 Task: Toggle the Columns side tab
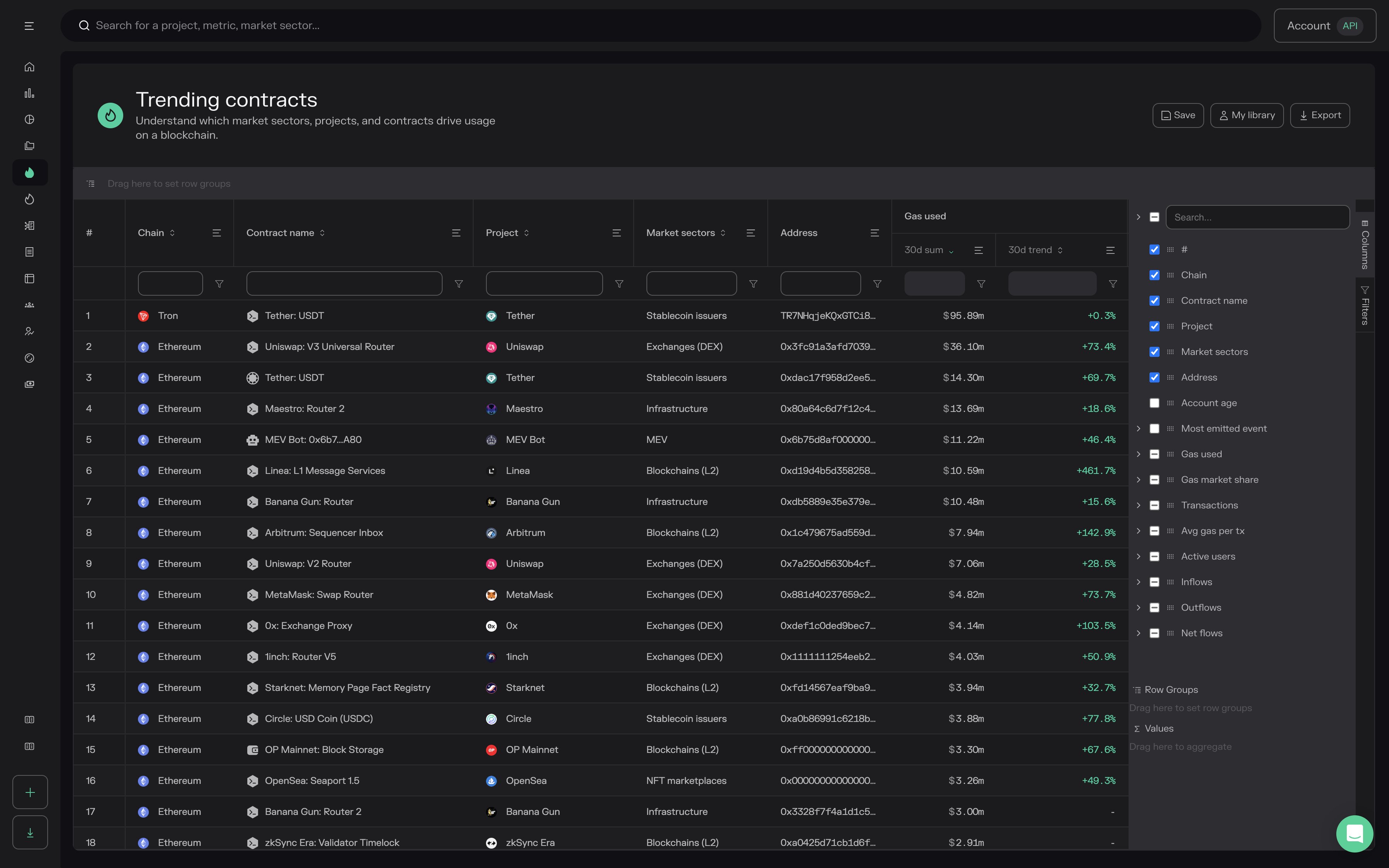[x=1365, y=245]
